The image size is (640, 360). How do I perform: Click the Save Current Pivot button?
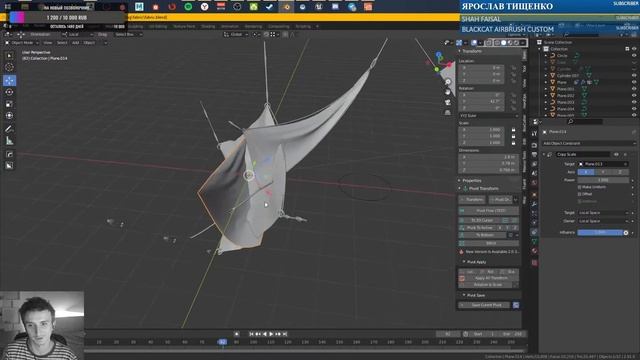click(484, 305)
